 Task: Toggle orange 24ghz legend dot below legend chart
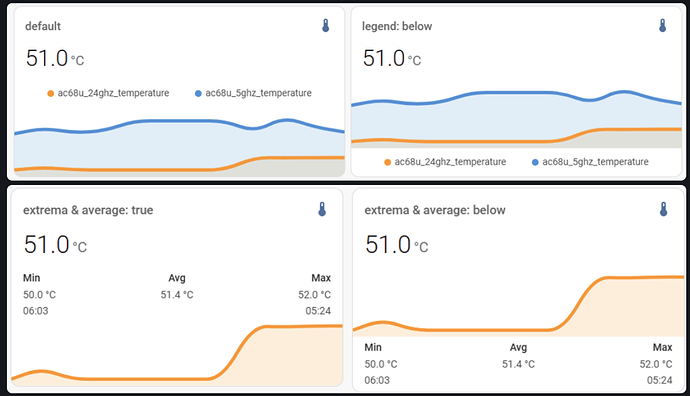387,162
